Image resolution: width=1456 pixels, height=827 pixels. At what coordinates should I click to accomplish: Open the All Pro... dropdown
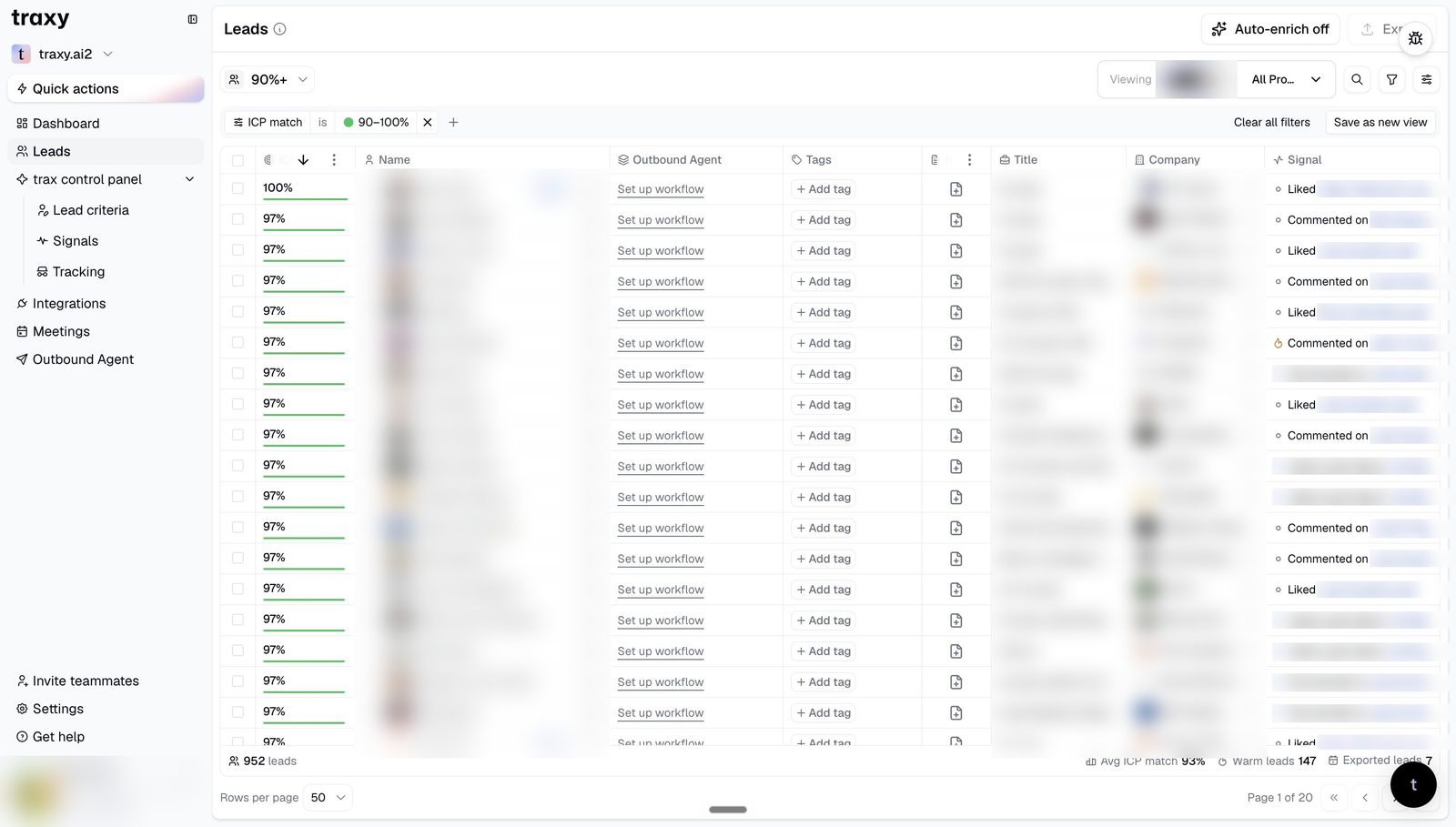click(x=1285, y=79)
